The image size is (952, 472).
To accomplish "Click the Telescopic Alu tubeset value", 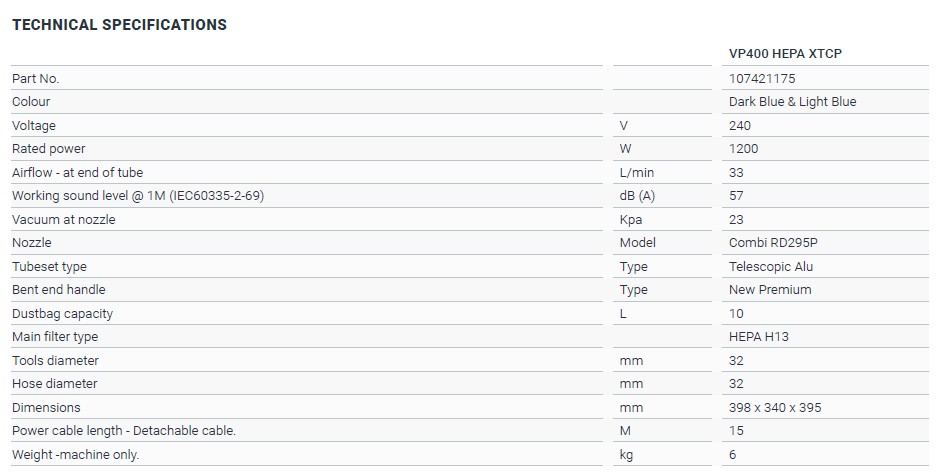I will click(x=771, y=266).
